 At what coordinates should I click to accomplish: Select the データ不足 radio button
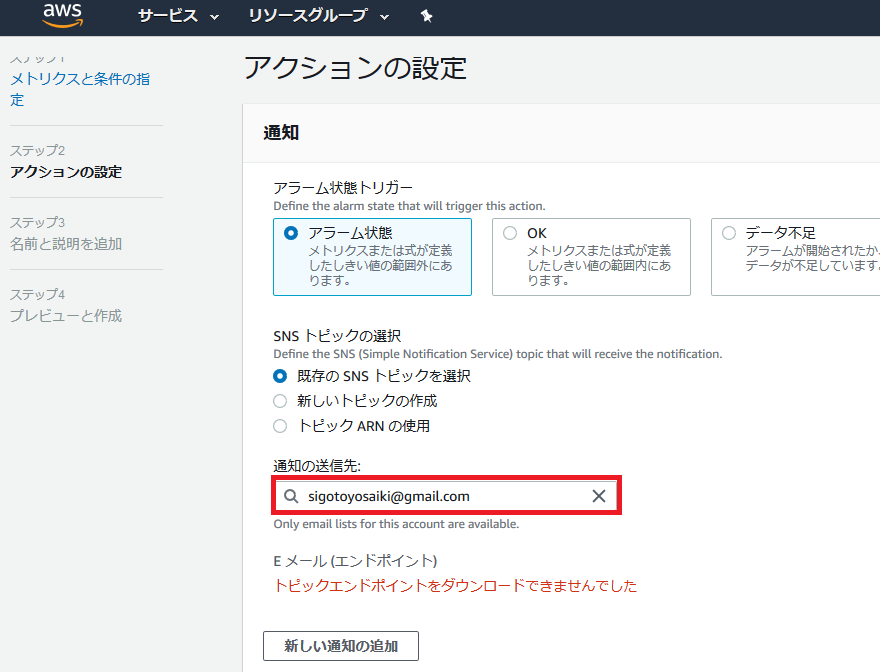[x=728, y=233]
